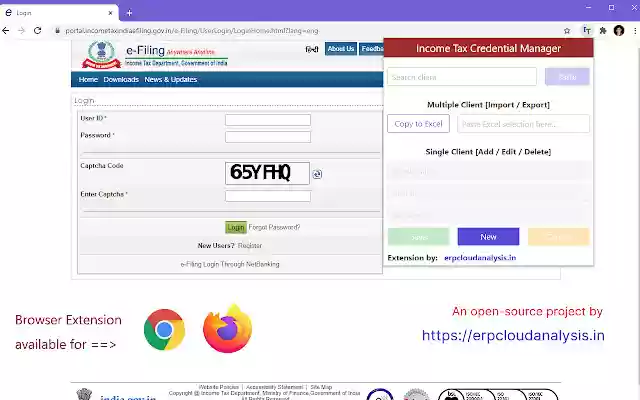Click the Register link
The width and height of the screenshot is (640, 400).
pyautogui.click(x=250, y=245)
